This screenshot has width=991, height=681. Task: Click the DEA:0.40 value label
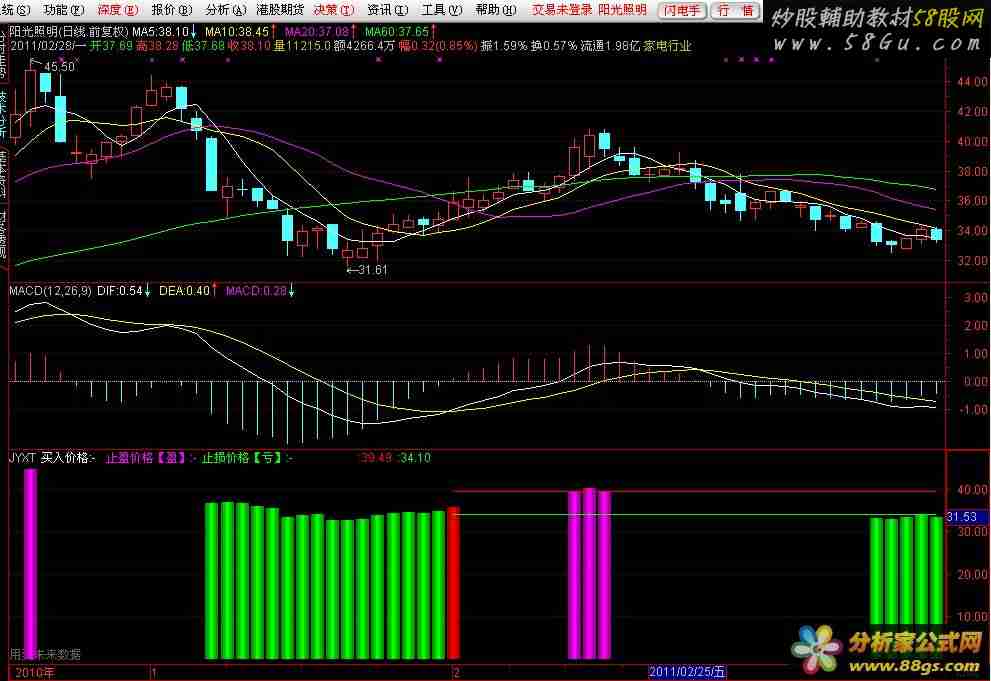tap(184, 291)
